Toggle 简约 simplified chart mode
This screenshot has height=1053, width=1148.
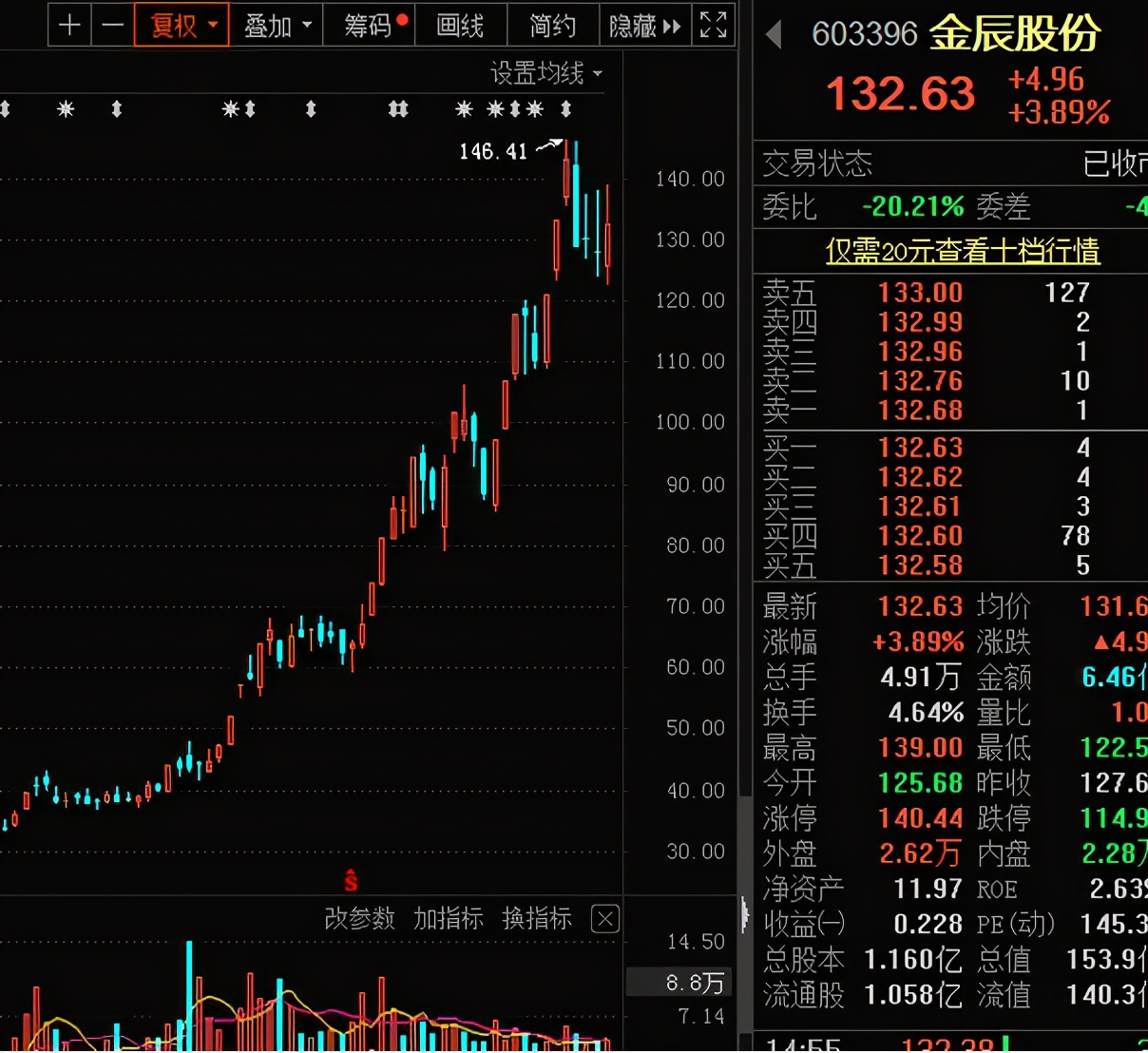552,26
